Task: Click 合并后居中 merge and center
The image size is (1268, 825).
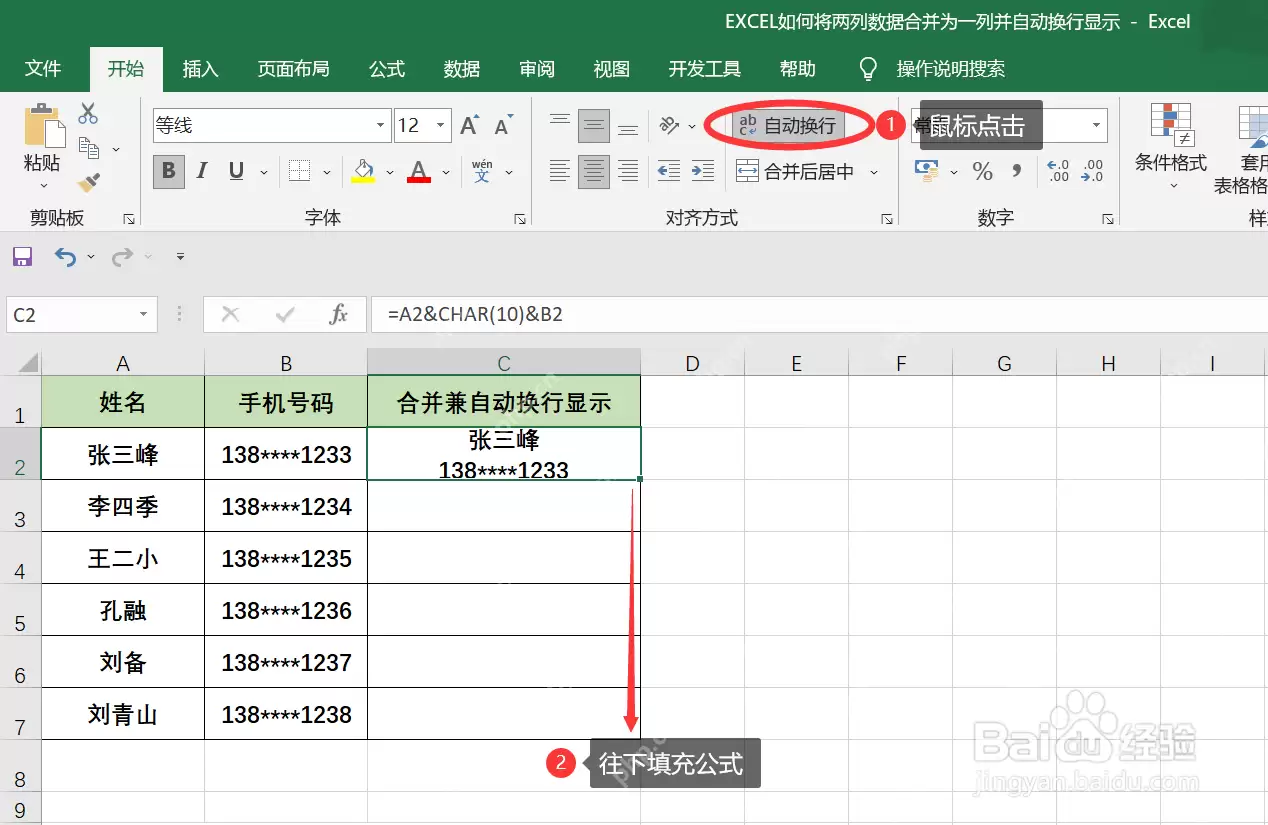Action: tap(796, 171)
